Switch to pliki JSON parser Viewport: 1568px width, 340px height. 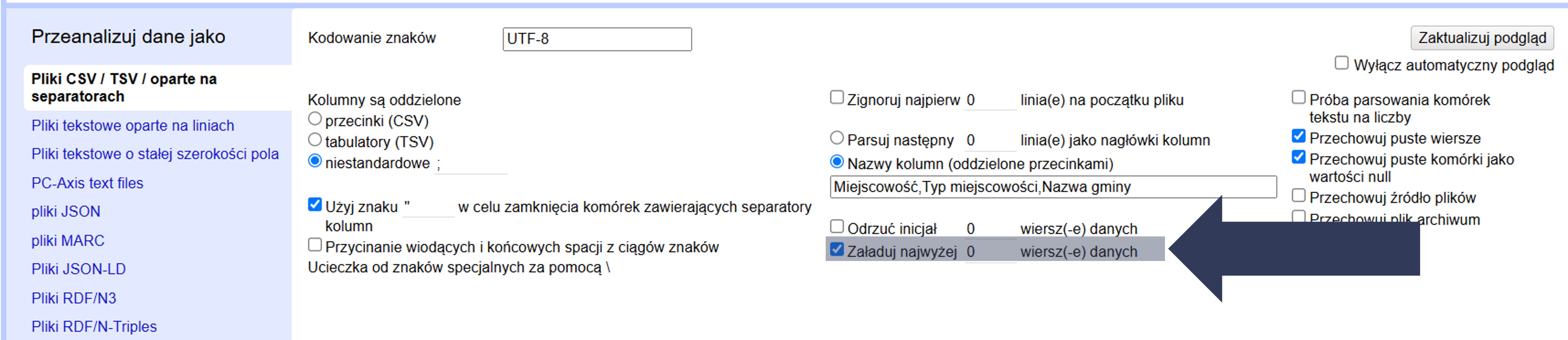66,212
